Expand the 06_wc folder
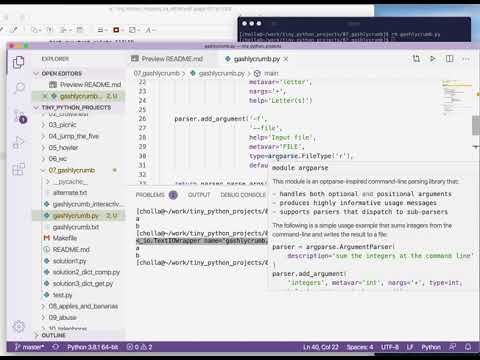 pyautogui.click(x=58, y=159)
